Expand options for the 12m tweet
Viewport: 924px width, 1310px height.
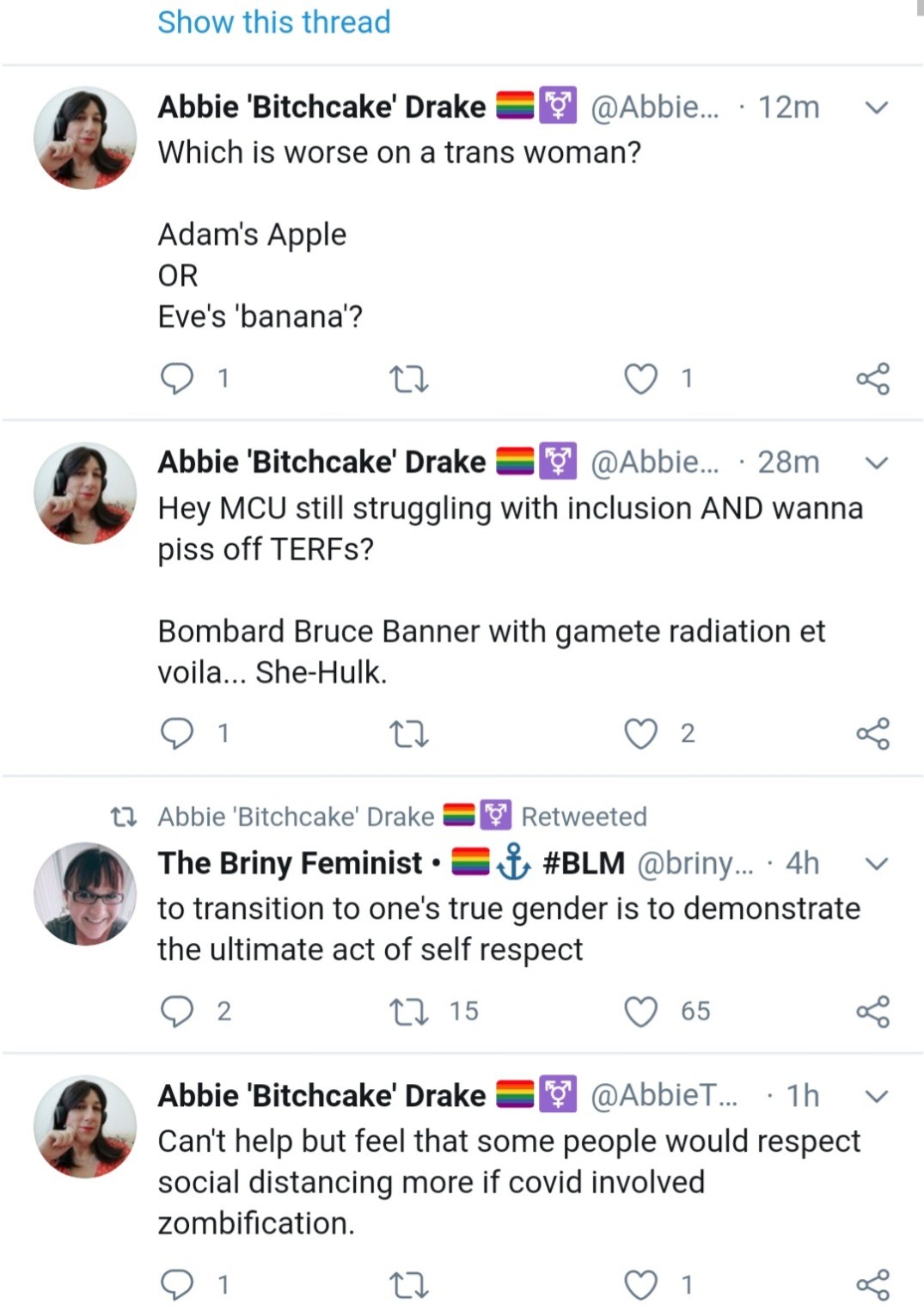pyautogui.click(x=875, y=108)
